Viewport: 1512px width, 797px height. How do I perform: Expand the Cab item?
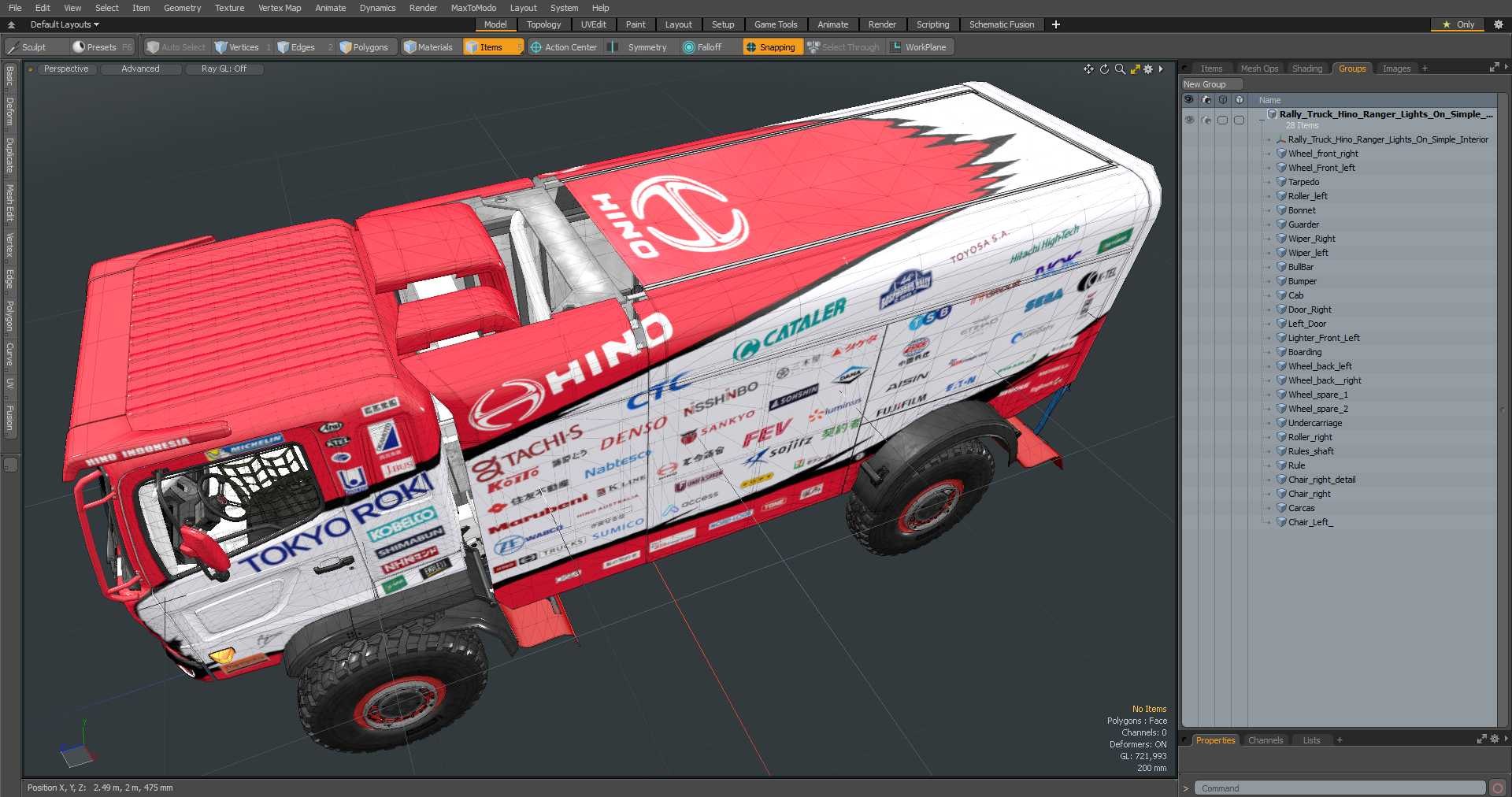pos(1269,296)
